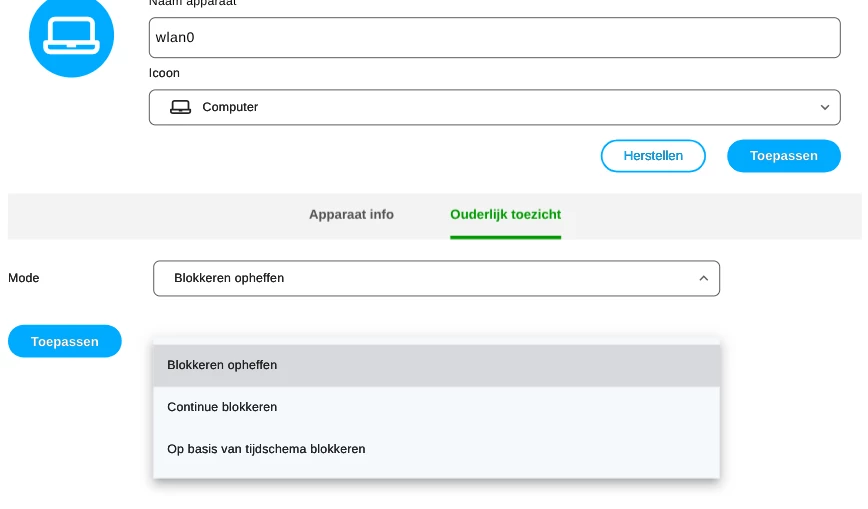Click the green underline beneath Ouderlijk toezicht
This screenshot has width=868, height=509.
pyautogui.click(x=505, y=237)
